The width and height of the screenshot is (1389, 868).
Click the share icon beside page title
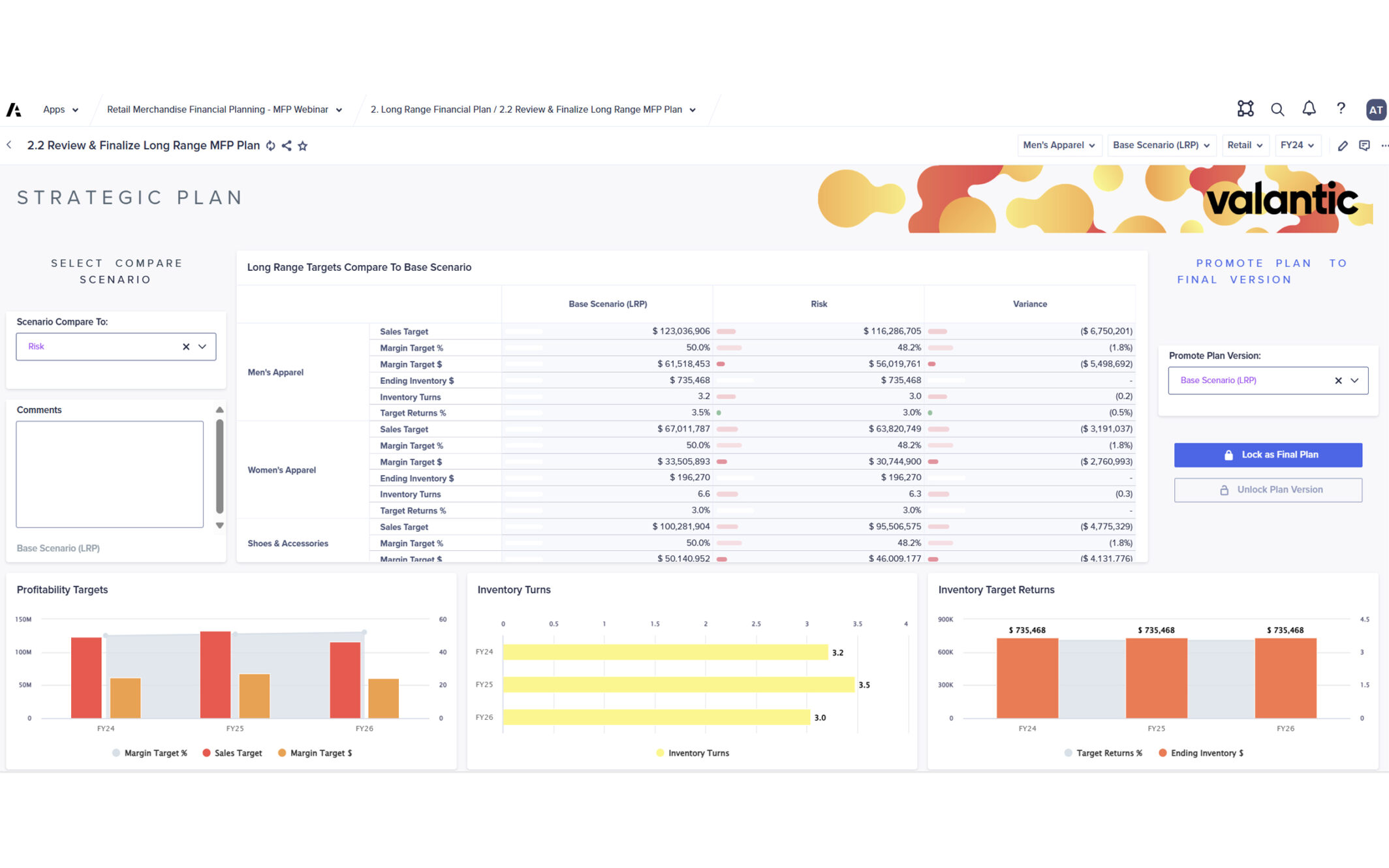pos(287,146)
